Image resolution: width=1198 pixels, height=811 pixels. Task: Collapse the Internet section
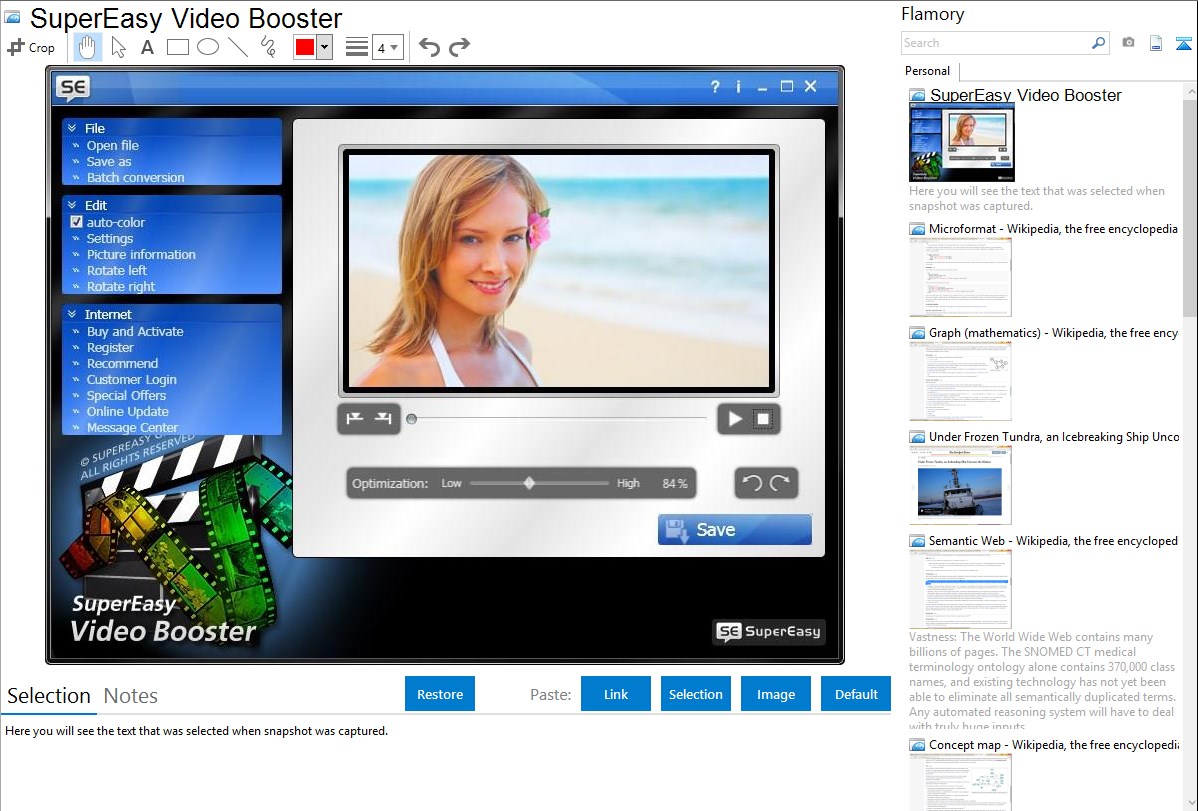[72, 314]
